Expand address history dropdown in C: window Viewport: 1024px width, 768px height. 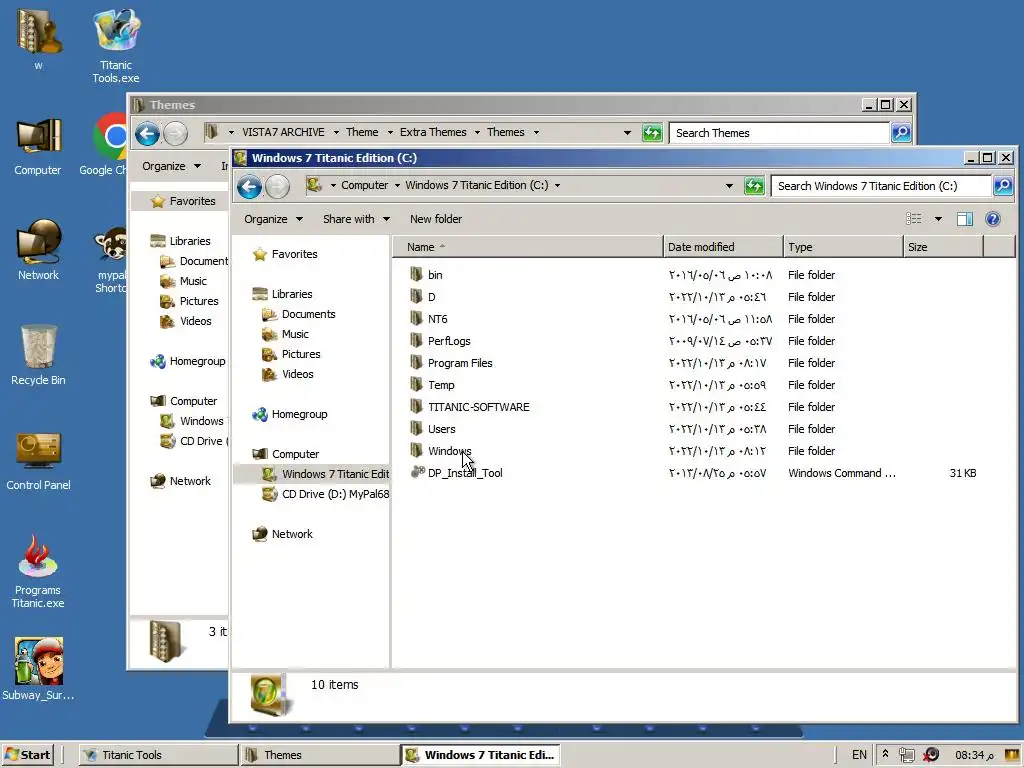tap(729, 186)
